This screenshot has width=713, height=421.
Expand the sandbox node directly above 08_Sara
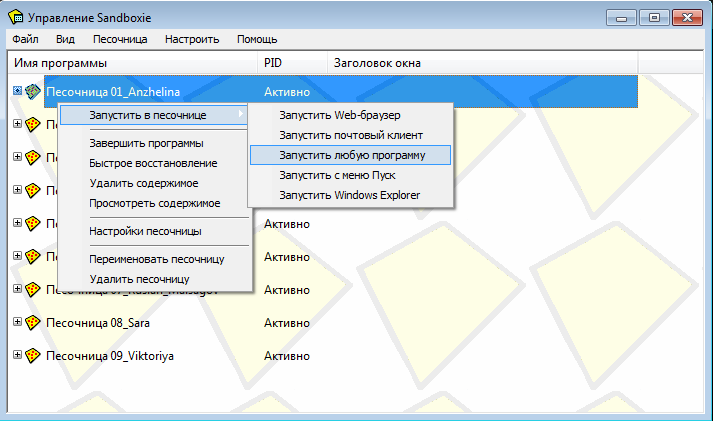[x=17, y=288]
